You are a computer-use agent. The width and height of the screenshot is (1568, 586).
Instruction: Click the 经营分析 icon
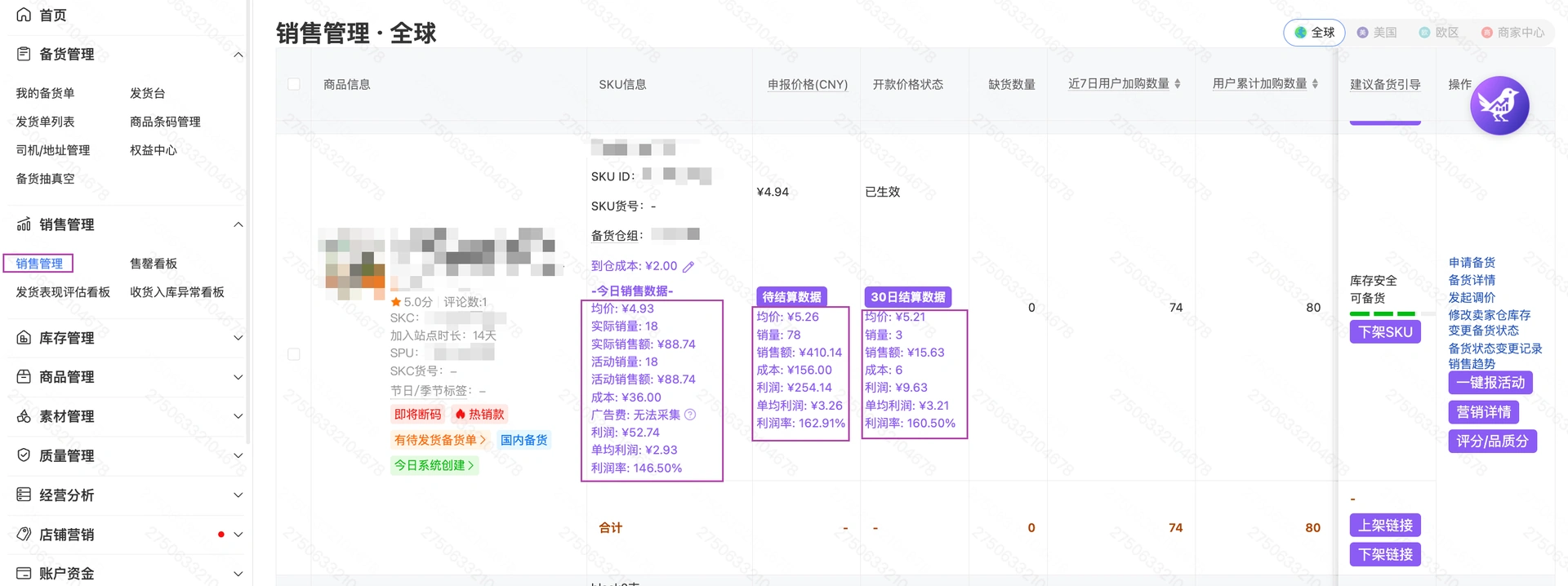click(x=24, y=495)
